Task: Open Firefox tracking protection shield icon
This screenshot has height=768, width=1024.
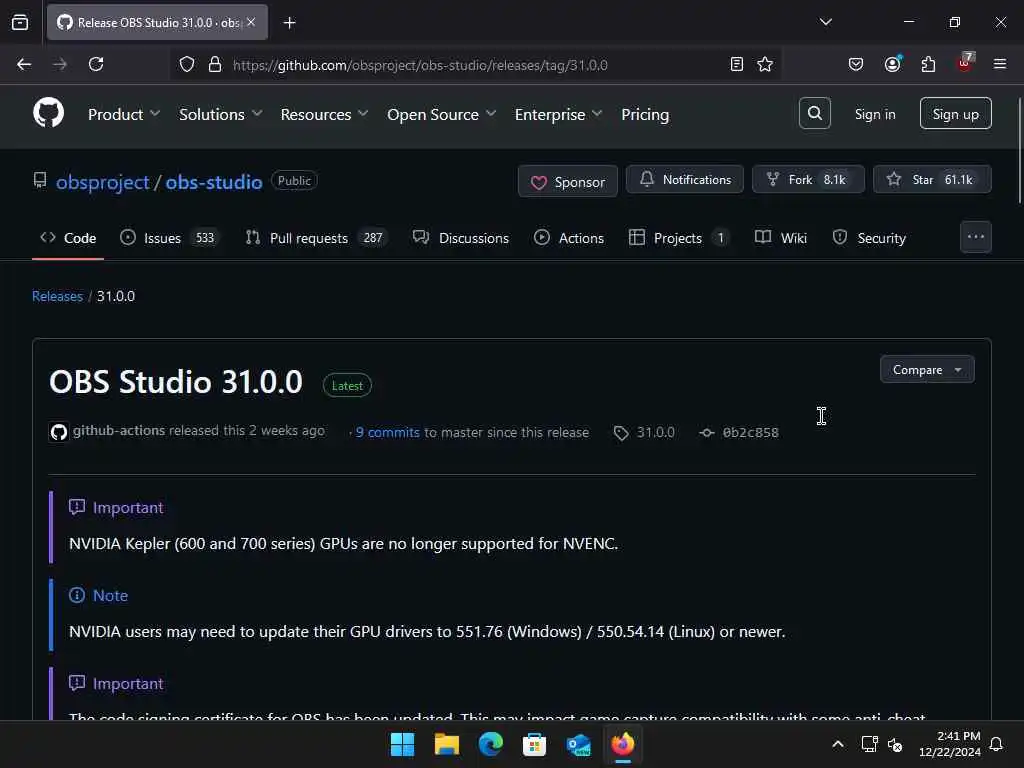Action: [187, 65]
